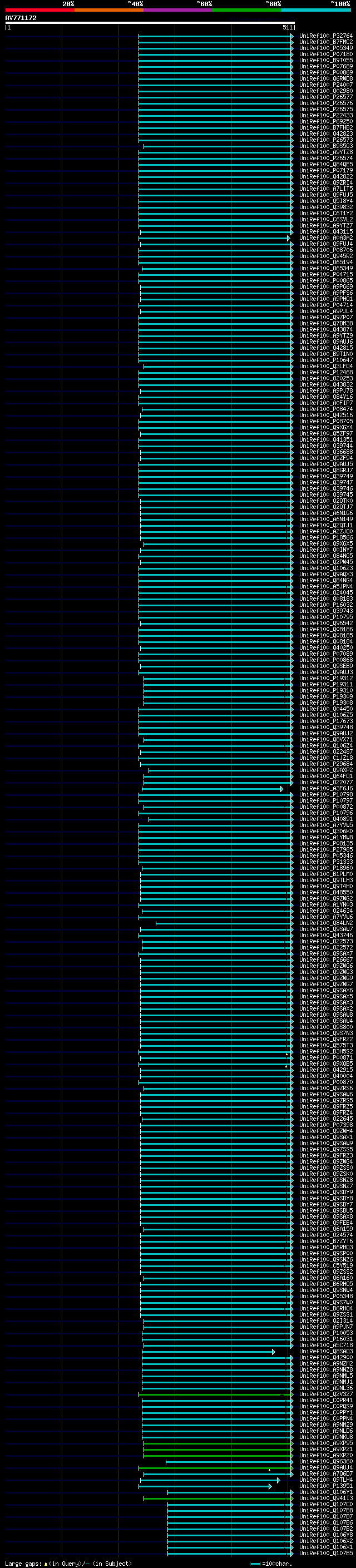This screenshot has width=356, height=1568.
Task: Open the UniRef100_Q02980 entry
Action: click(326, 91)
